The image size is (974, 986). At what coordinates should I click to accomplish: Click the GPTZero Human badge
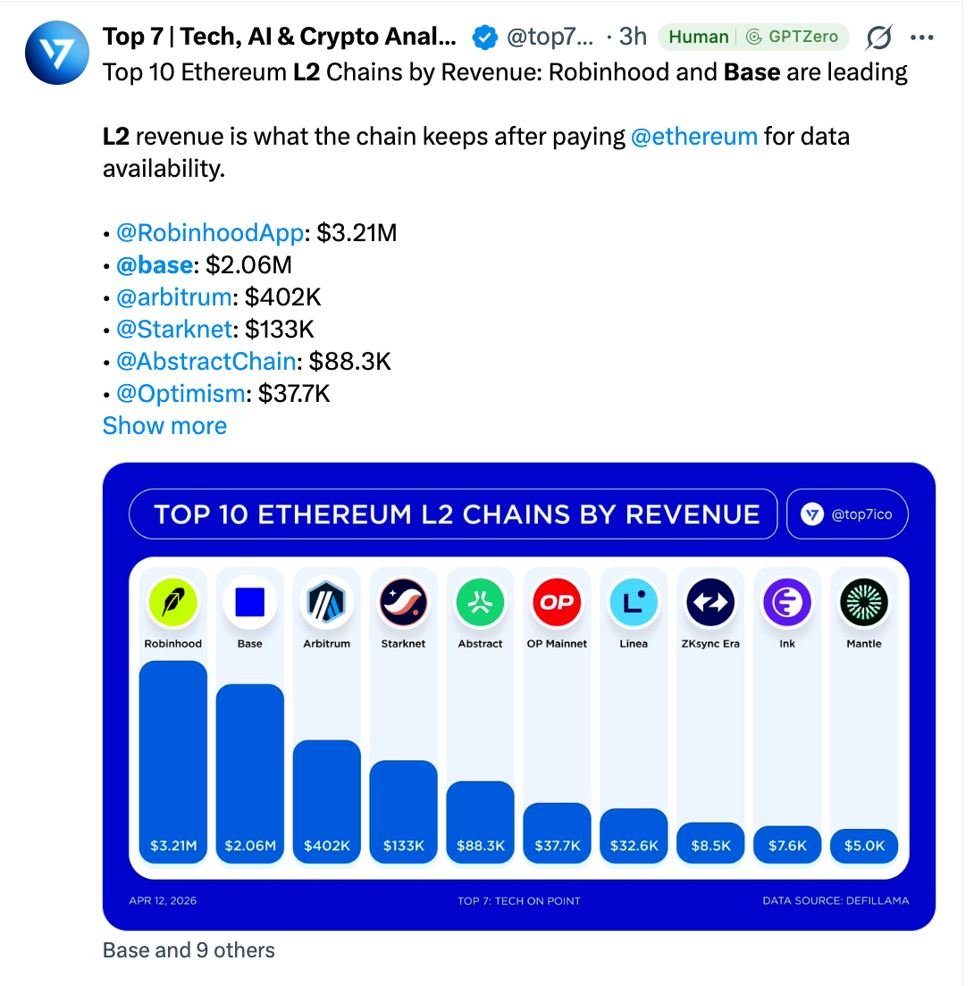click(753, 36)
